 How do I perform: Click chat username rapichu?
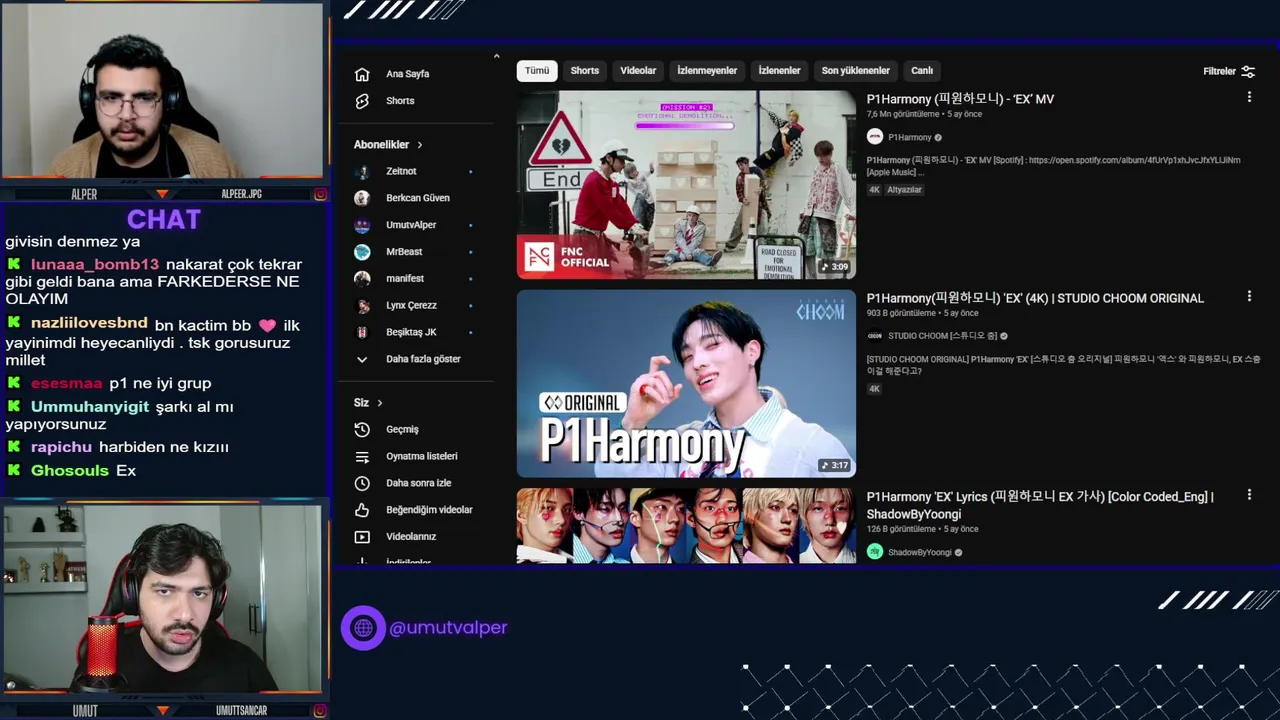pos(61,447)
